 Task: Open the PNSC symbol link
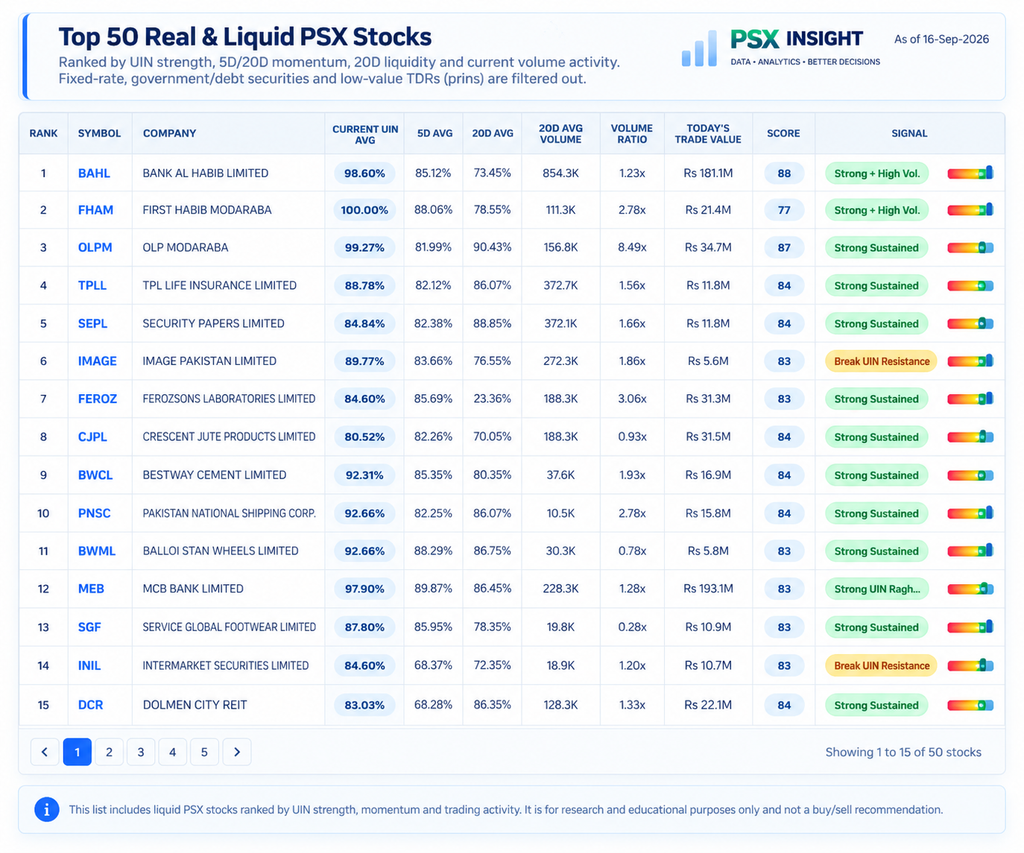tap(94, 513)
